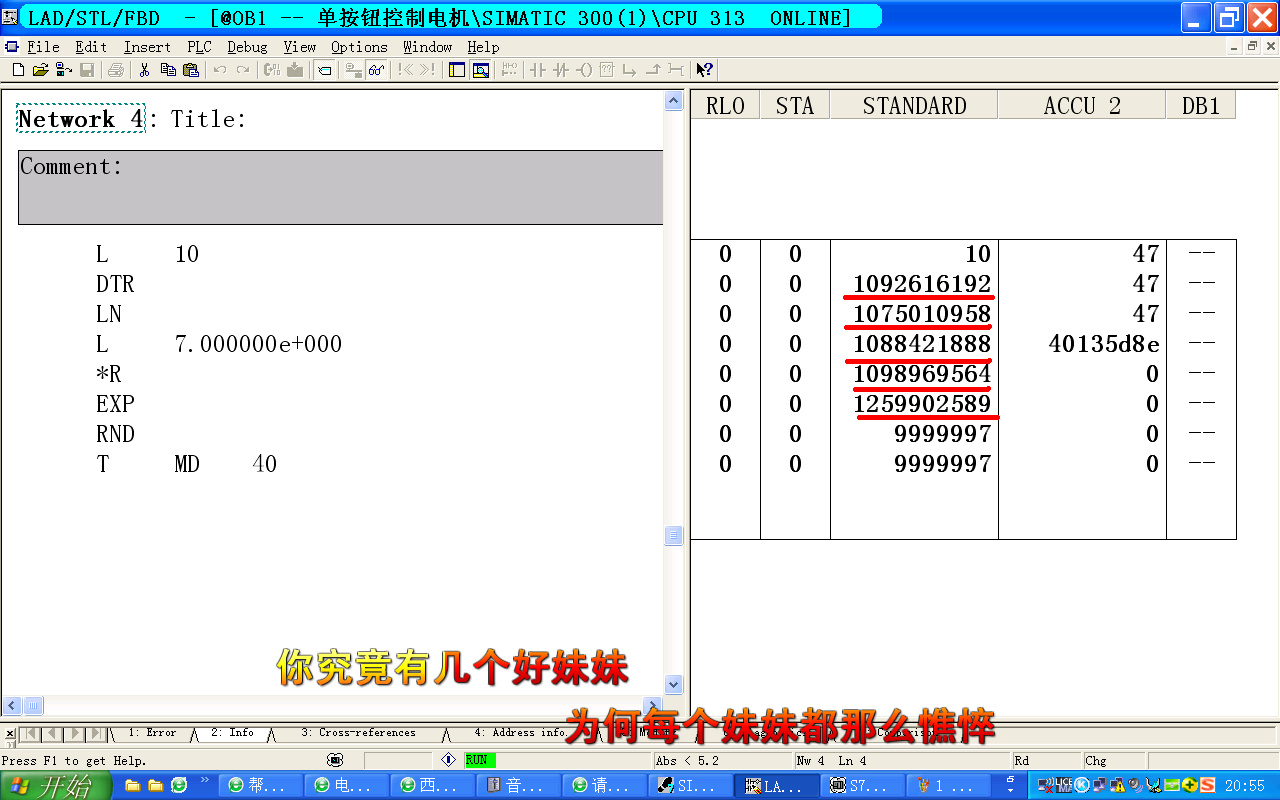This screenshot has height=800, width=1280.
Task: Open the Help menu
Action: tap(483, 47)
